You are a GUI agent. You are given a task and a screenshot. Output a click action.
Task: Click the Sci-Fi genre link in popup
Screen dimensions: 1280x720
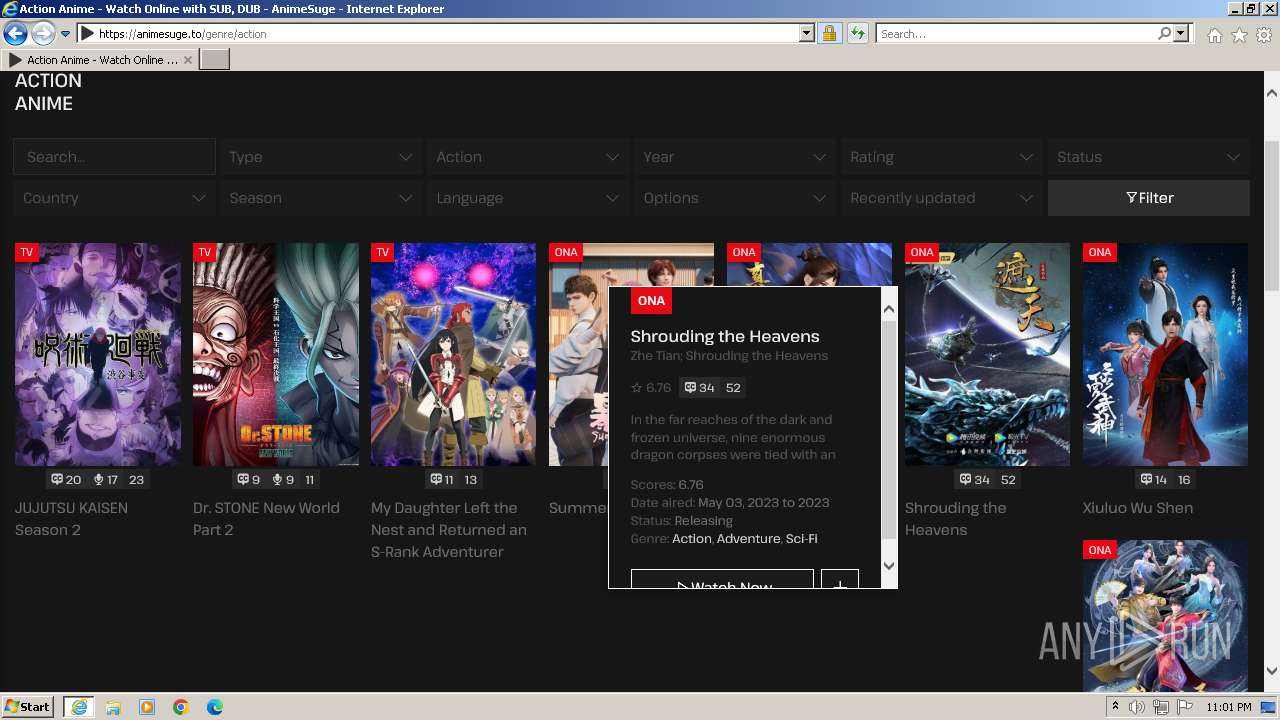(x=801, y=539)
